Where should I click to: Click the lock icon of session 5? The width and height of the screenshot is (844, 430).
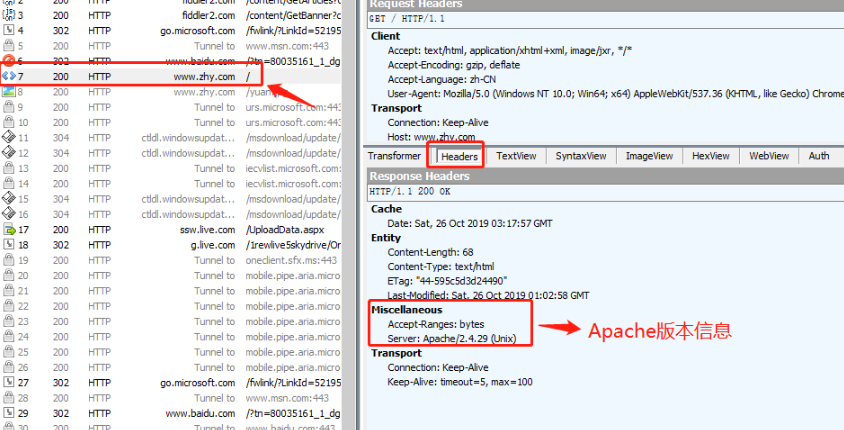[9, 46]
